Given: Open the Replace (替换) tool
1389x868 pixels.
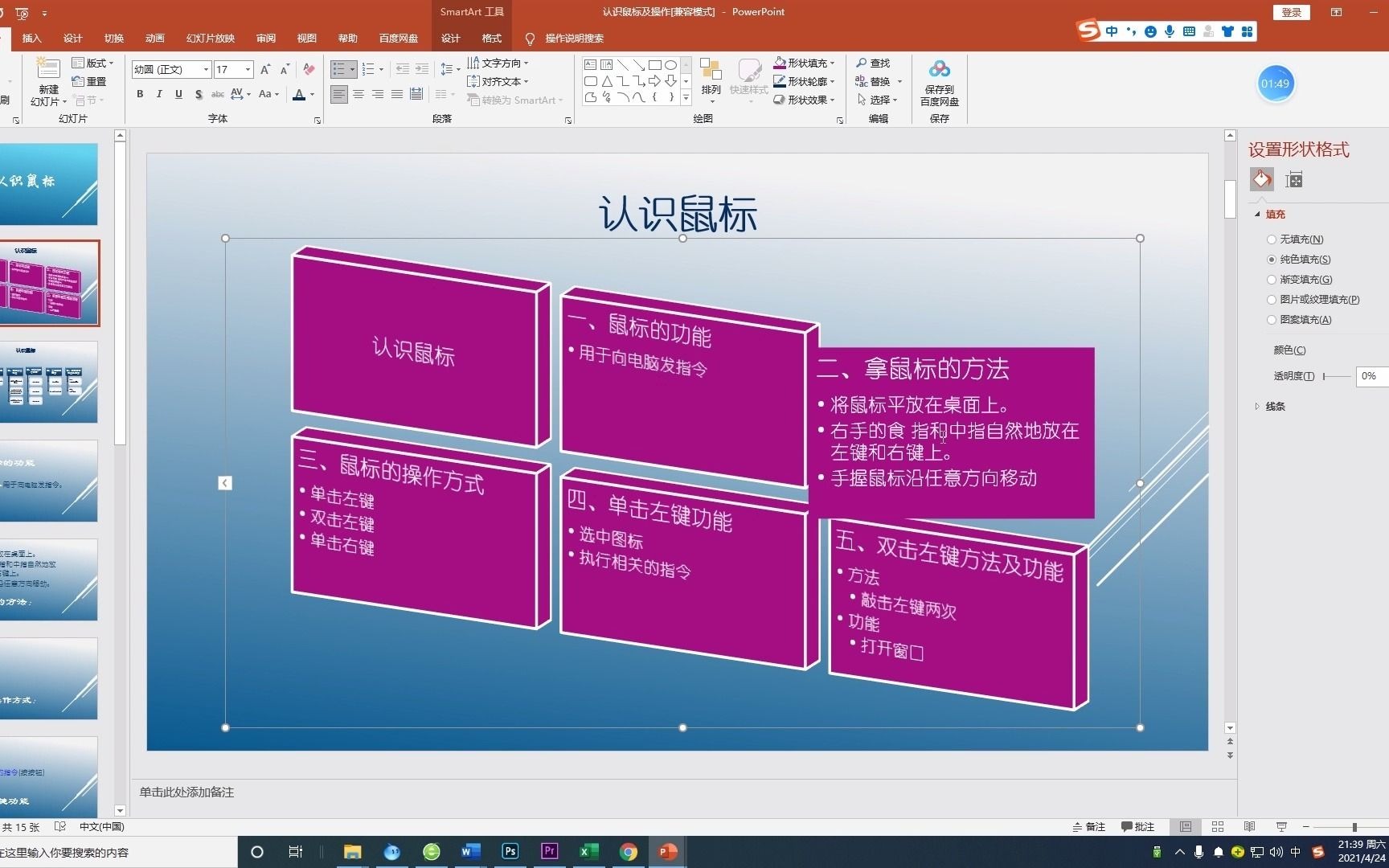Looking at the screenshot, I should pos(876,81).
